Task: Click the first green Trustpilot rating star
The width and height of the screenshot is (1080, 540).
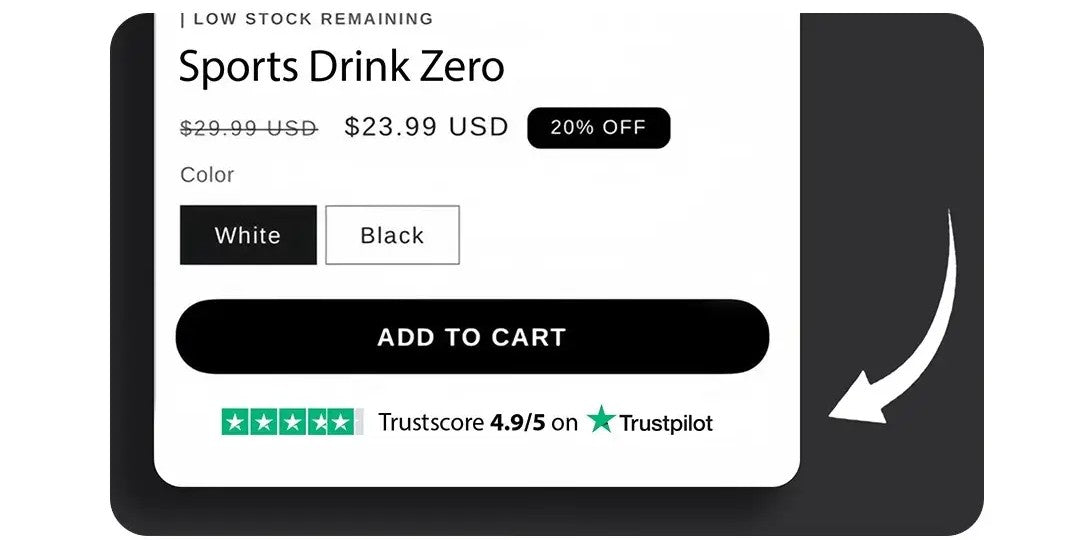Action: pyautogui.click(x=235, y=422)
